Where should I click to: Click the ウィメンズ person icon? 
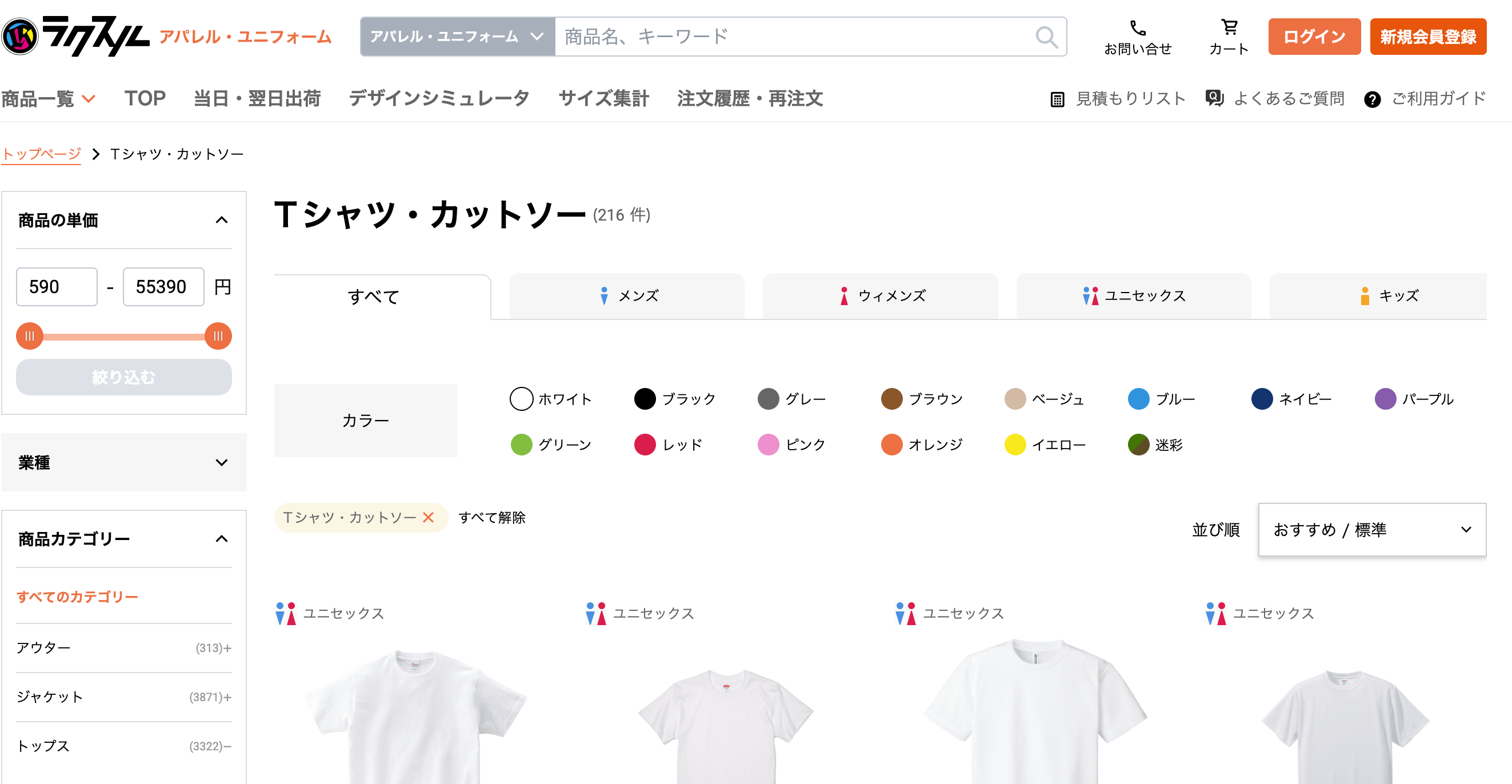tap(843, 296)
